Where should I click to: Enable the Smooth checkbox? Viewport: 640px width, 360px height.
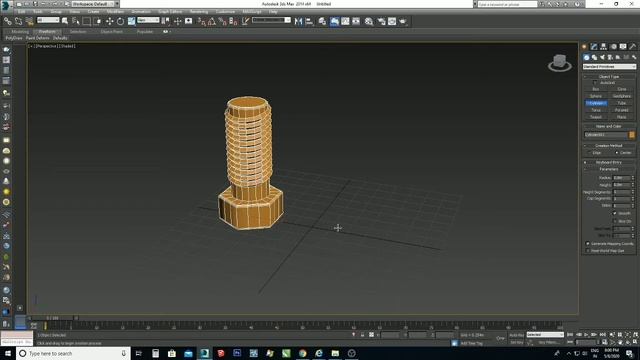tap(615, 213)
